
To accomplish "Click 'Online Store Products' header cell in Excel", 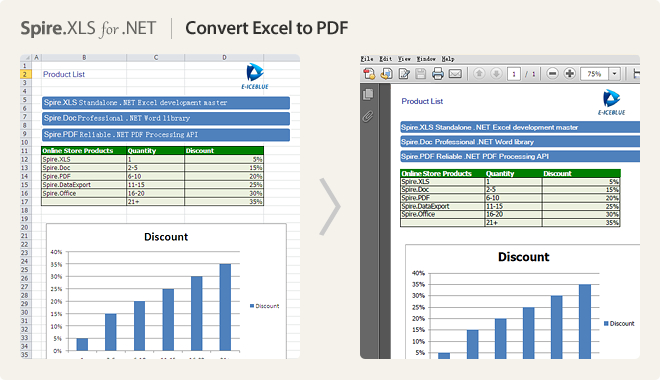I will coord(84,151).
